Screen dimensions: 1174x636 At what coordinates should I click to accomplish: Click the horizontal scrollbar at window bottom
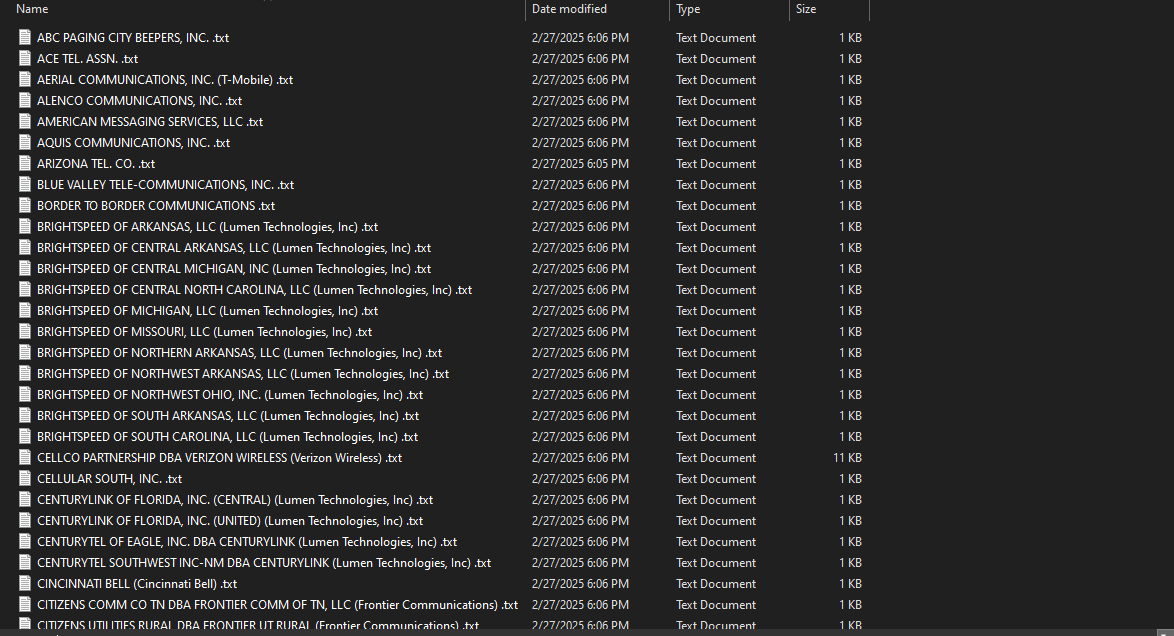pos(577,632)
